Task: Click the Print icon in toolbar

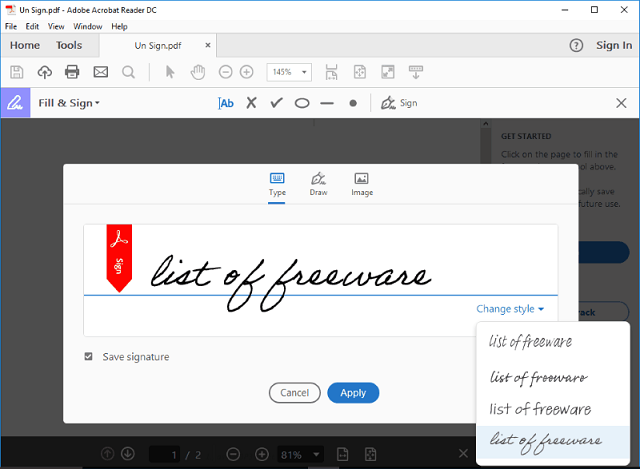Action: (72, 72)
